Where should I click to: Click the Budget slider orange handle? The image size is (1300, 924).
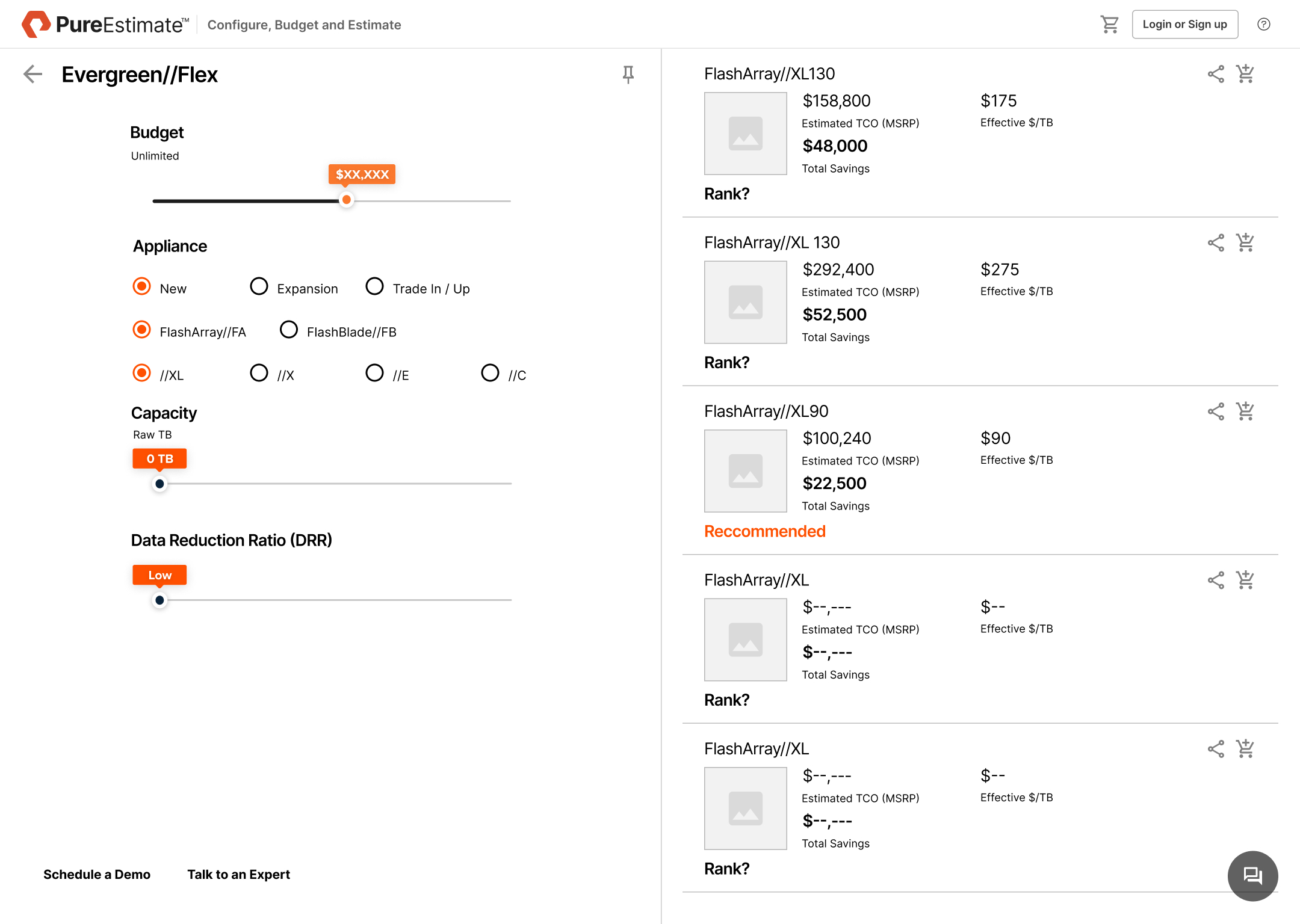[x=346, y=200]
